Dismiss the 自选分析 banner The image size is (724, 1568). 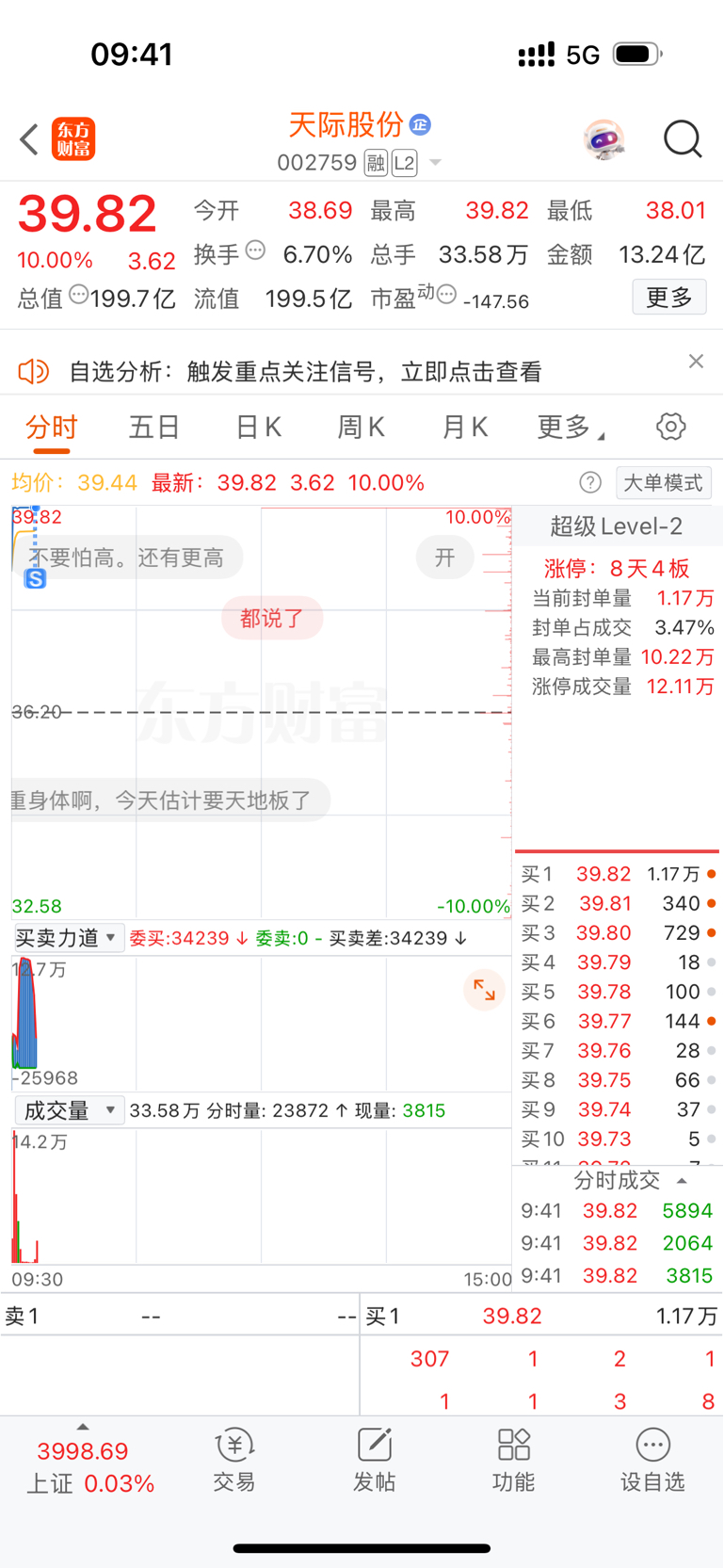(x=696, y=362)
